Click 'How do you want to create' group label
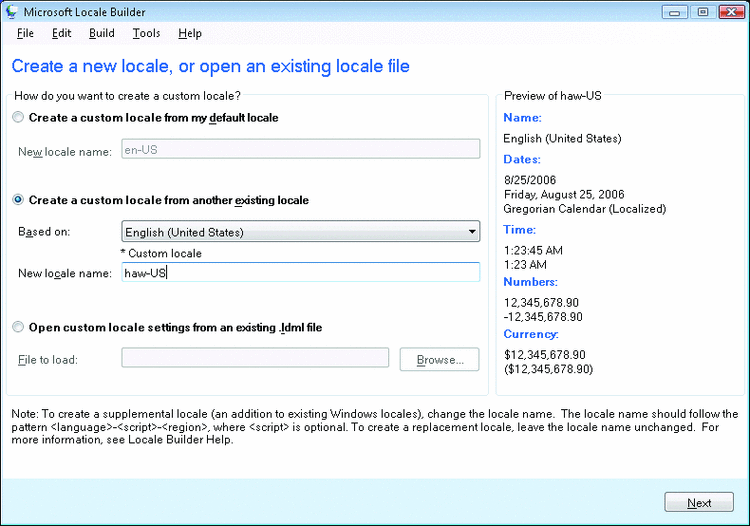The height and width of the screenshot is (526, 750). click(127, 96)
